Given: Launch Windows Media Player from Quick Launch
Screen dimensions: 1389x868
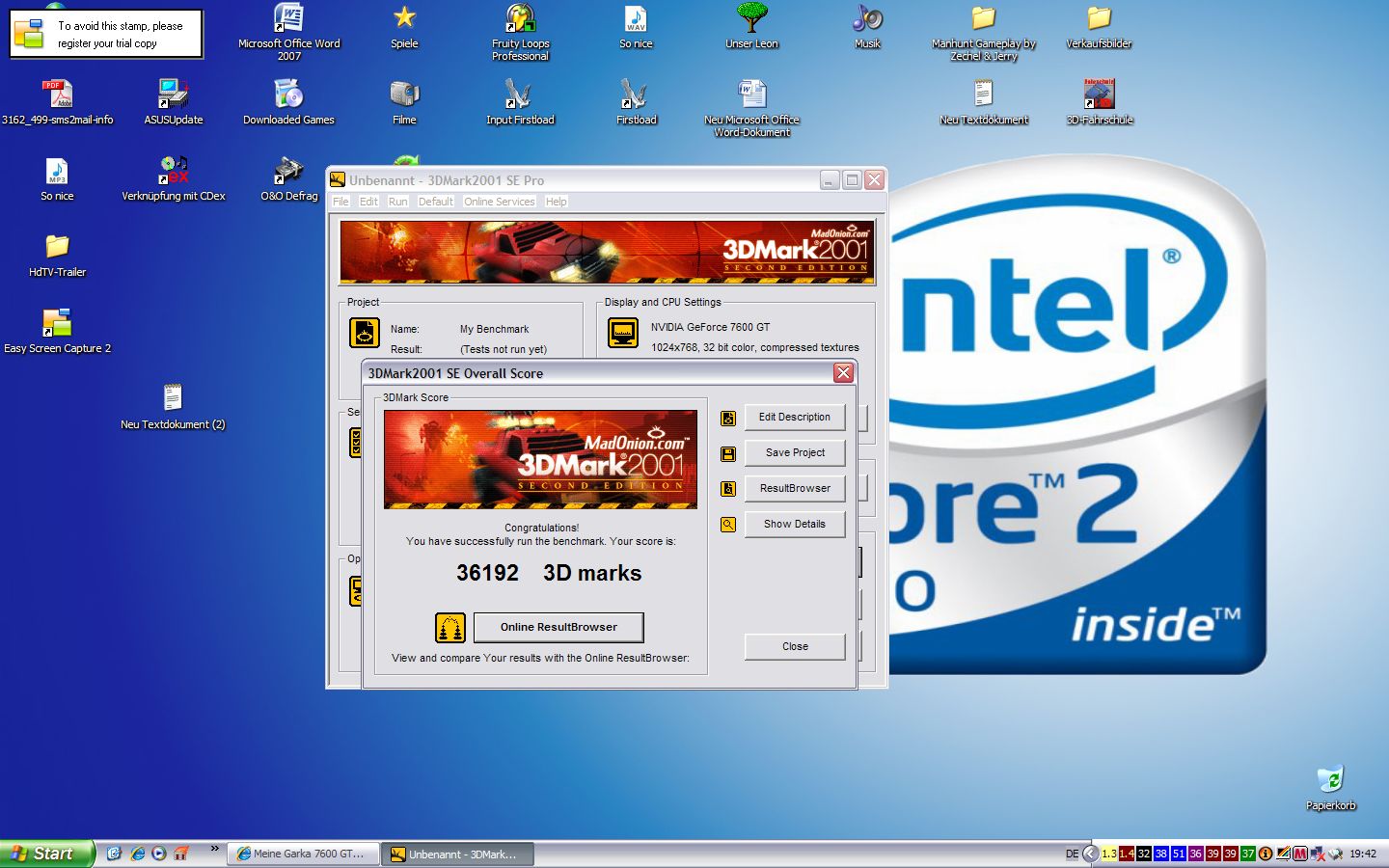Looking at the screenshot, I should coord(159,854).
